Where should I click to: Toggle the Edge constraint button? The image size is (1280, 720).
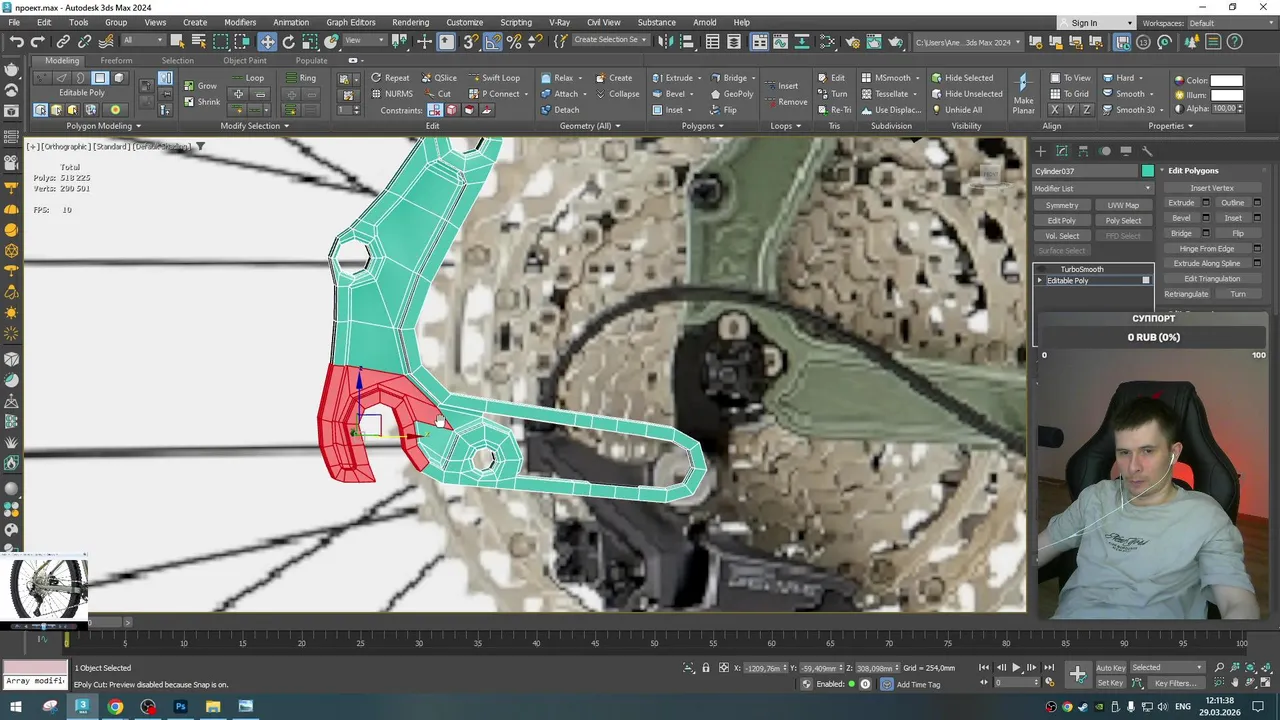pos(452,110)
